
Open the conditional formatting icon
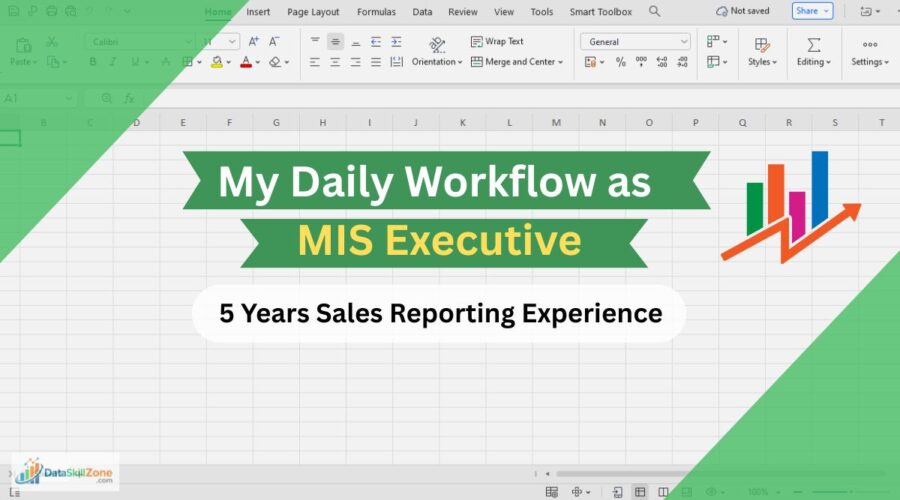click(713, 41)
